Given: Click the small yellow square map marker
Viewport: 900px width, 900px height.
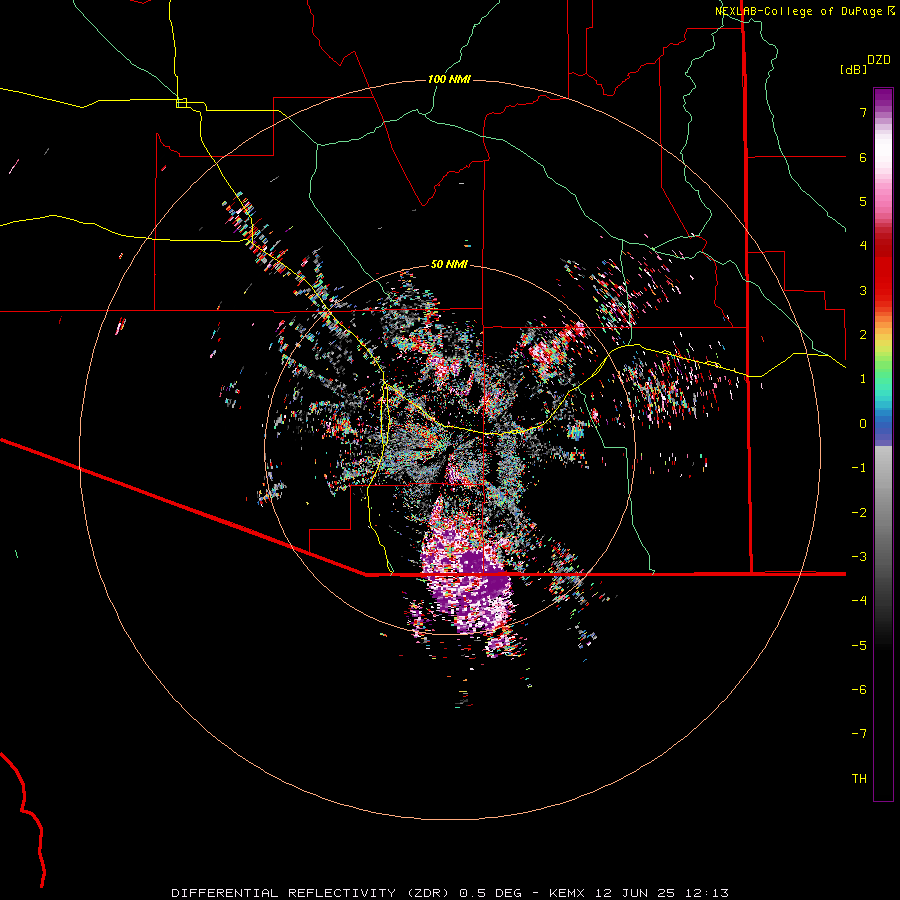Looking at the screenshot, I should (181, 103).
